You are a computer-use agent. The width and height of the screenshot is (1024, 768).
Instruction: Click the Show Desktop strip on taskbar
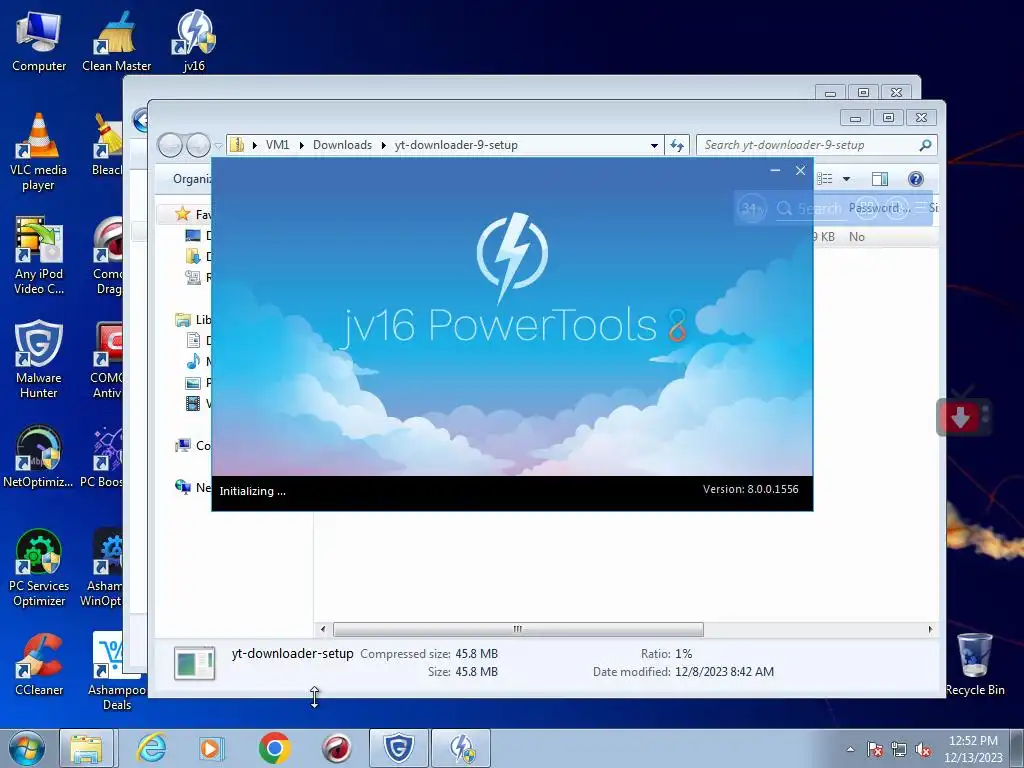(1017, 748)
